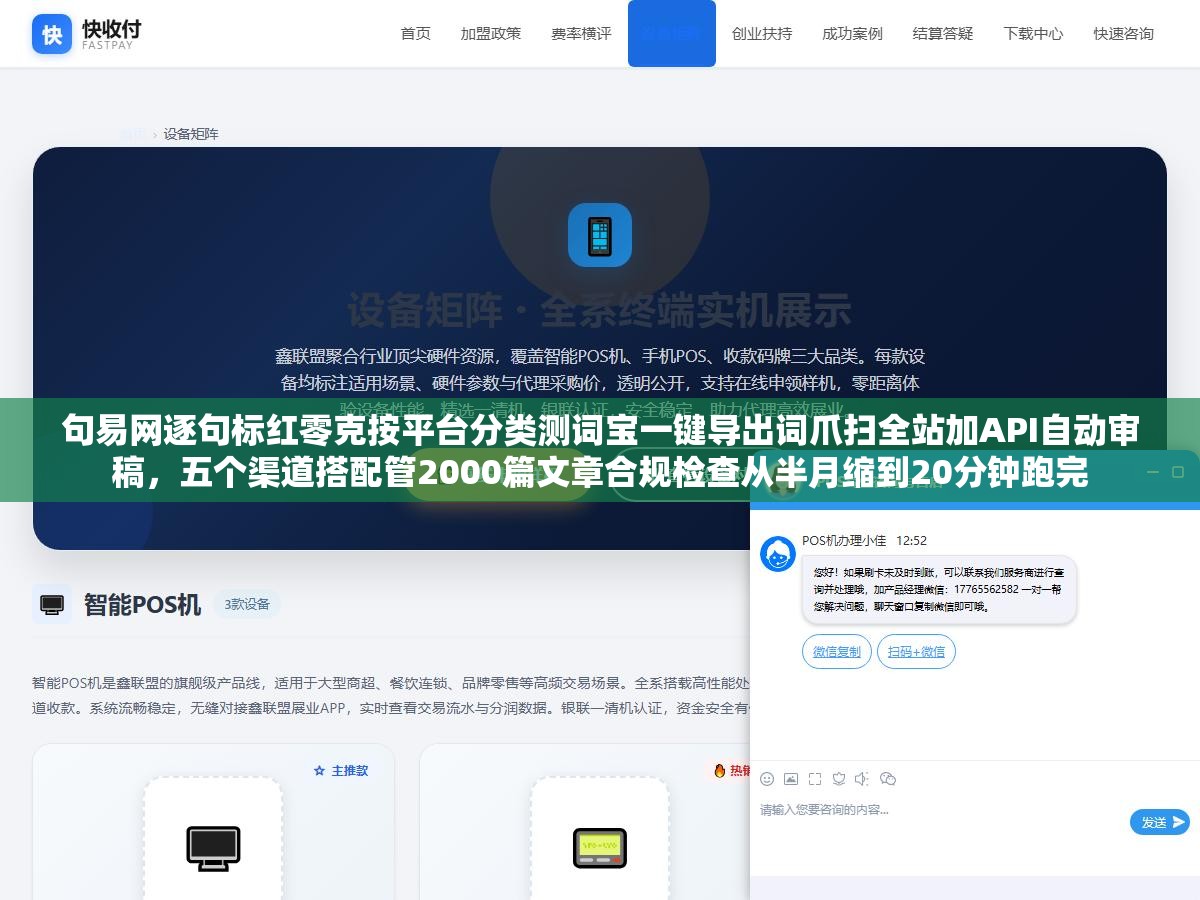Image resolution: width=1200 pixels, height=900 pixels.
Task: Open the 成功案例 nav menu item
Action: 852,33
